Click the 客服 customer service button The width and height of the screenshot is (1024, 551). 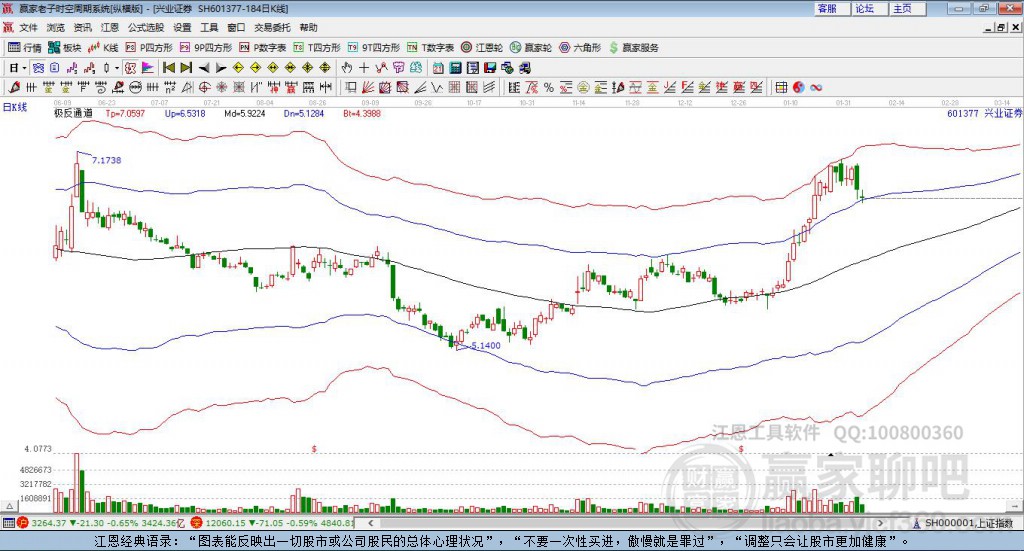tap(833, 8)
